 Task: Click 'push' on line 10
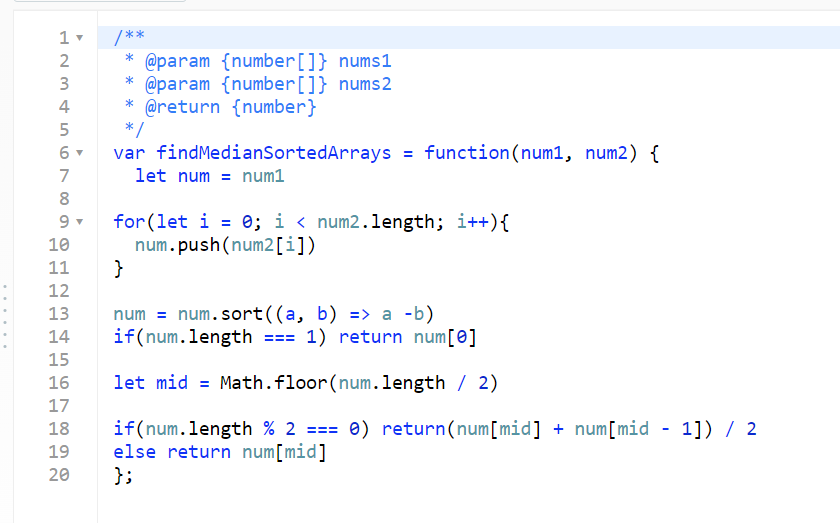tap(199, 245)
